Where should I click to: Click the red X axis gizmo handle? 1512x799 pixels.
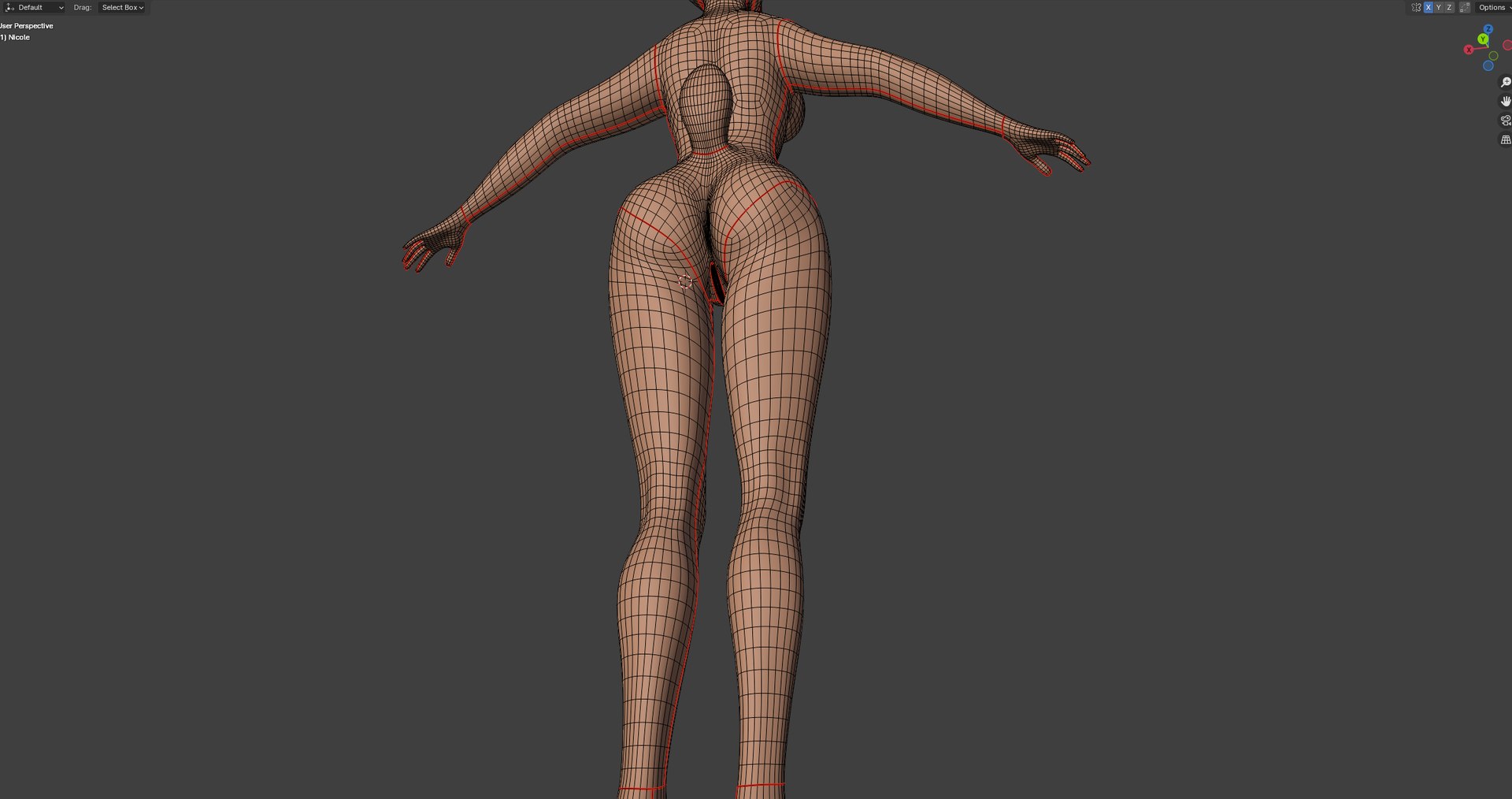click(x=1469, y=50)
